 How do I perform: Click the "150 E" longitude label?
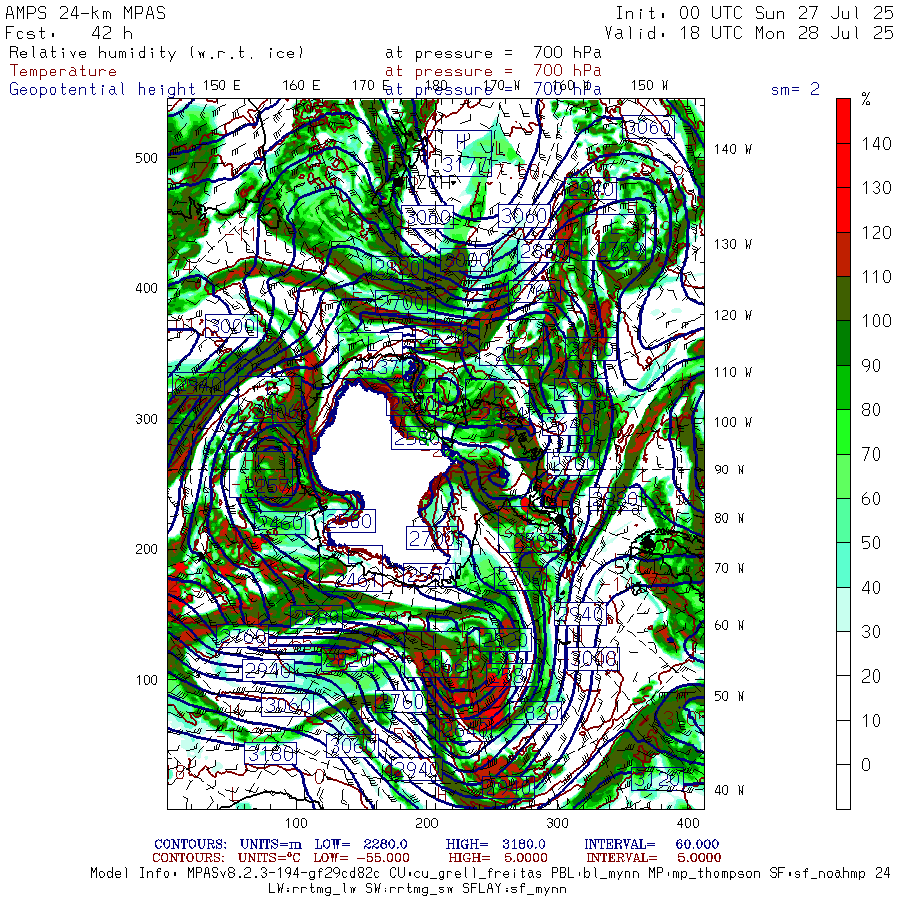(222, 86)
